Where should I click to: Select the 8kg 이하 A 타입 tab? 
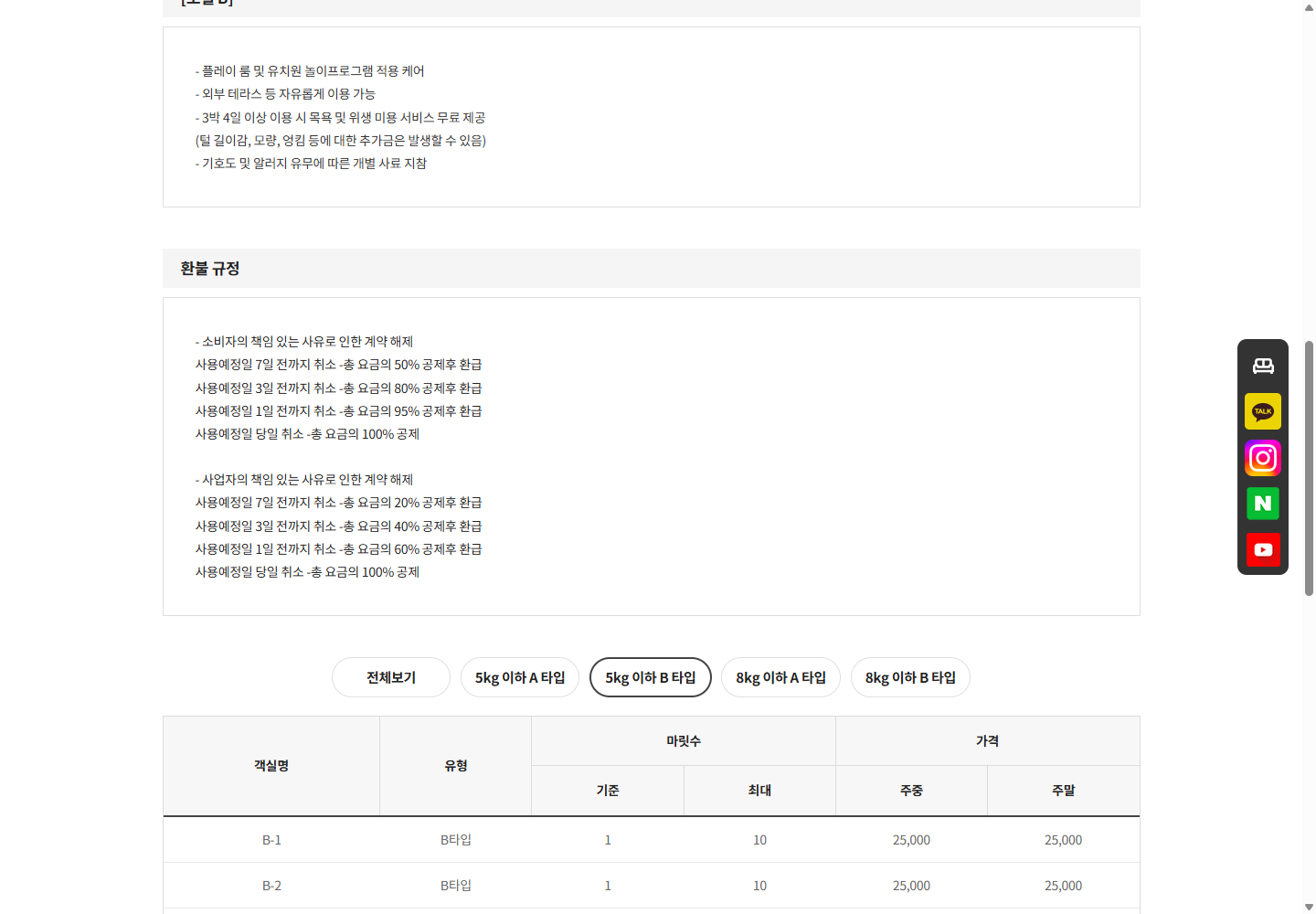[x=781, y=677]
